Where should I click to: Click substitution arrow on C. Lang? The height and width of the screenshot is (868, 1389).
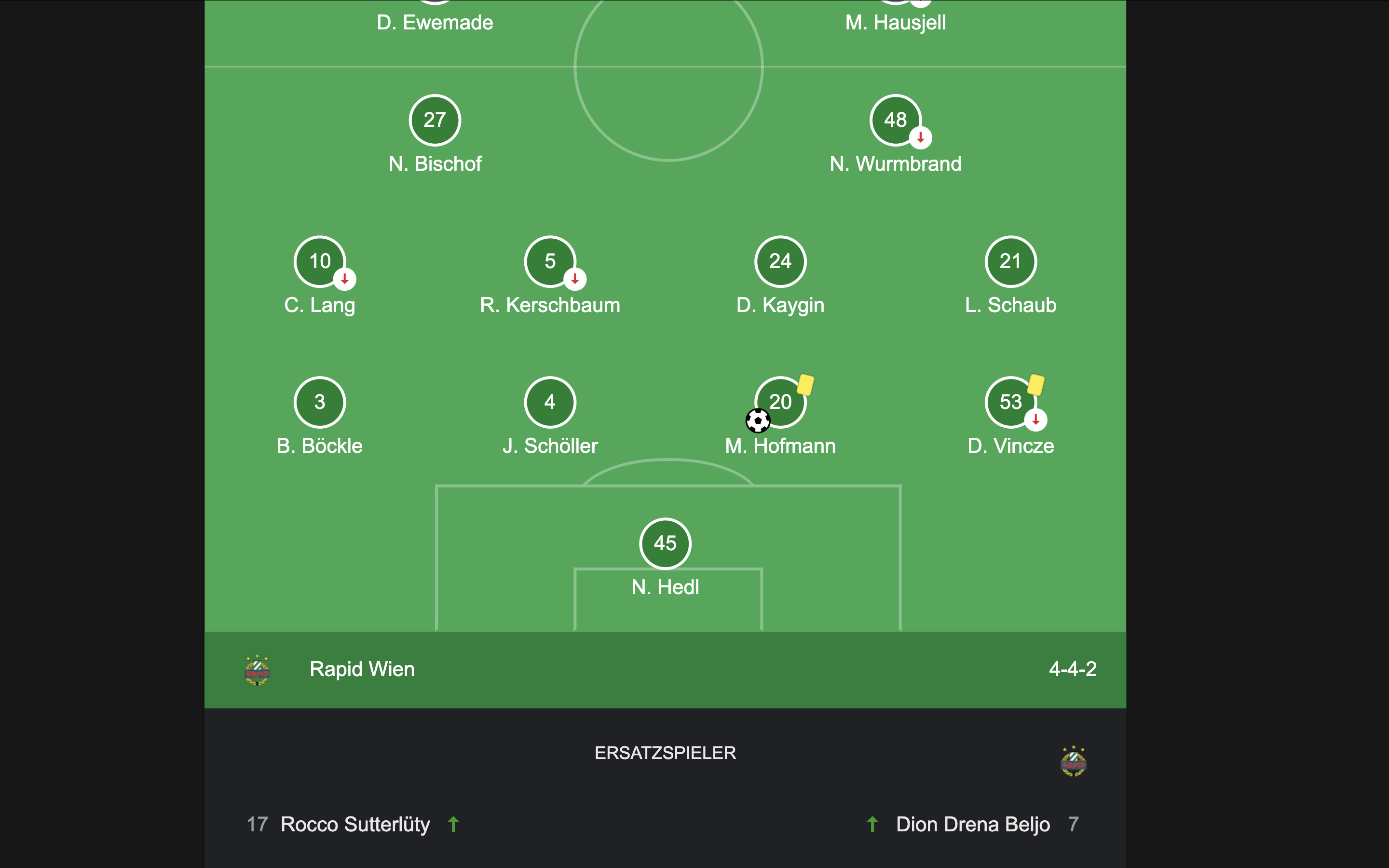345,280
